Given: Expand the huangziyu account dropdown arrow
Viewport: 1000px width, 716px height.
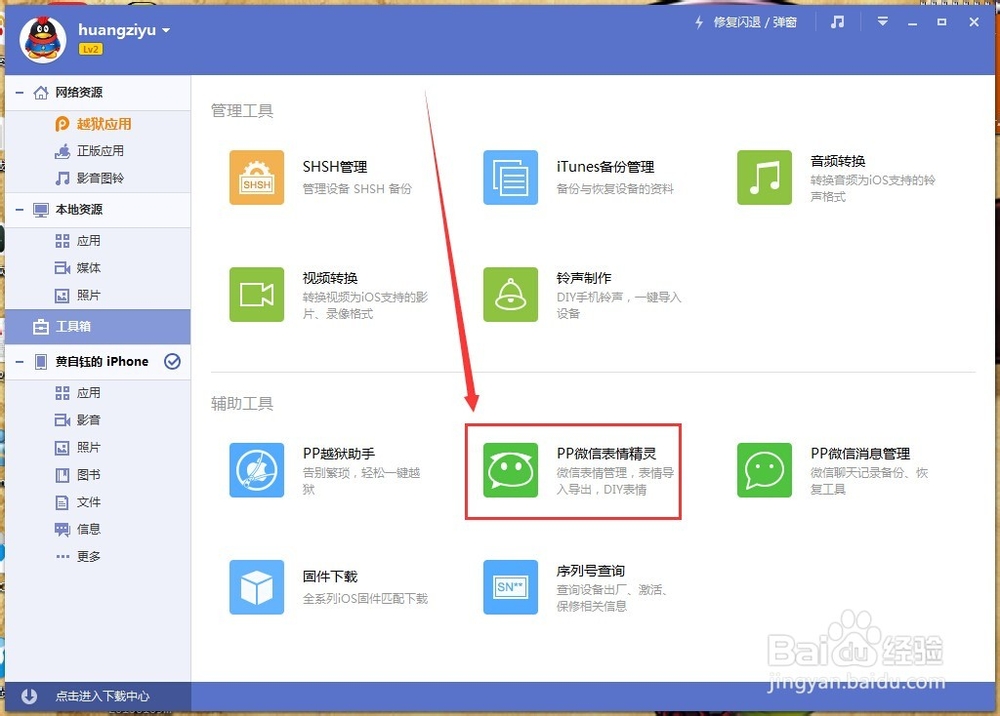Looking at the screenshot, I should pyautogui.click(x=165, y=30).
